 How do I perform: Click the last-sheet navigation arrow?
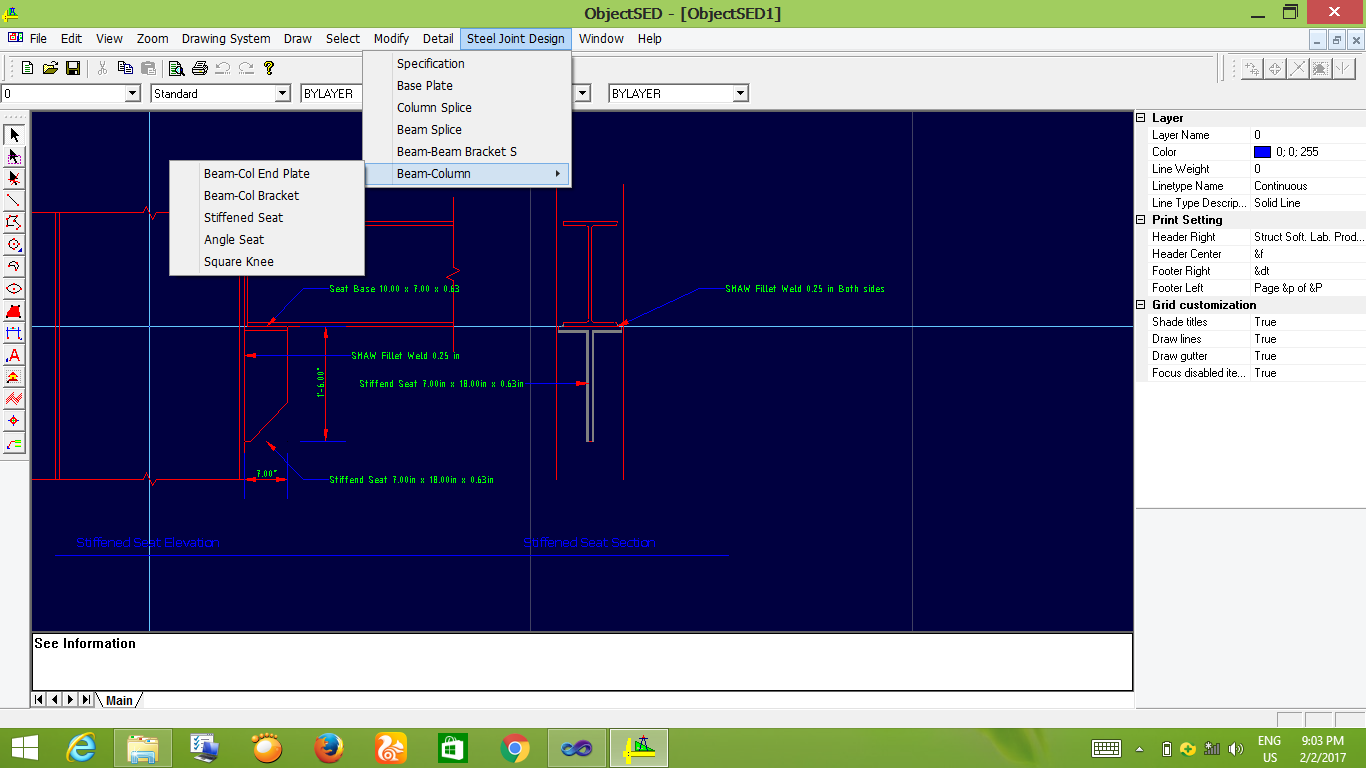click(x=87, y=700)
